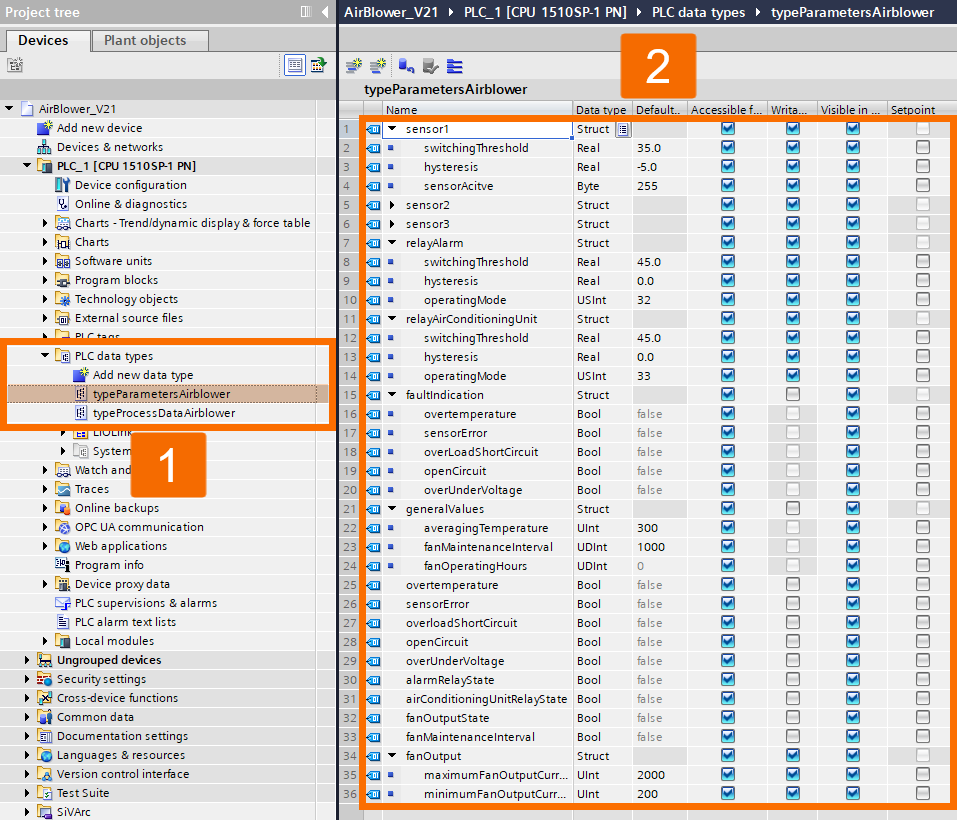Click the typeProcessDataAirblower data type icon
Viewport: 957px width, 820px height.
(x=81, y=412)
